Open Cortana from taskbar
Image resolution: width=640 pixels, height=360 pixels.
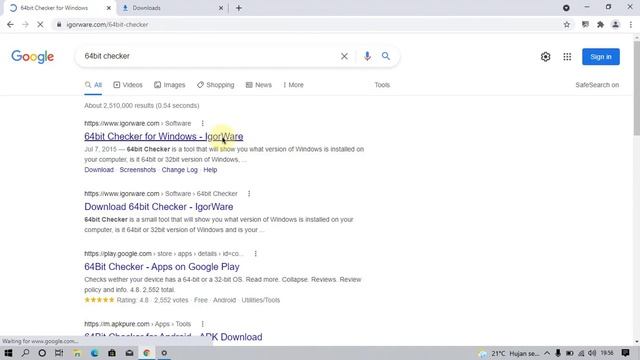point(42,353)
